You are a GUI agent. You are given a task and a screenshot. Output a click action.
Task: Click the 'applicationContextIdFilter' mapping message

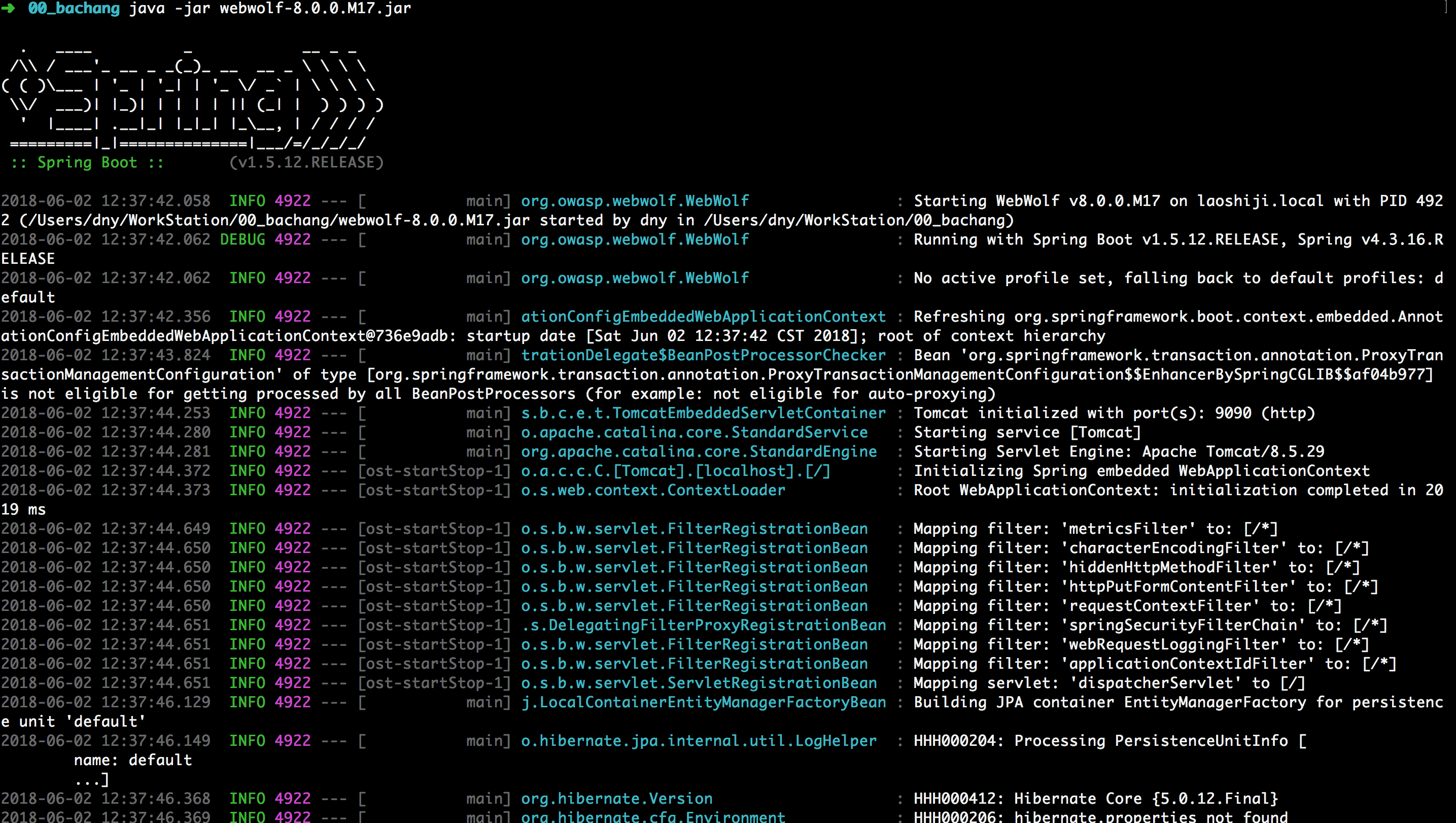(x=1155, y=664)
